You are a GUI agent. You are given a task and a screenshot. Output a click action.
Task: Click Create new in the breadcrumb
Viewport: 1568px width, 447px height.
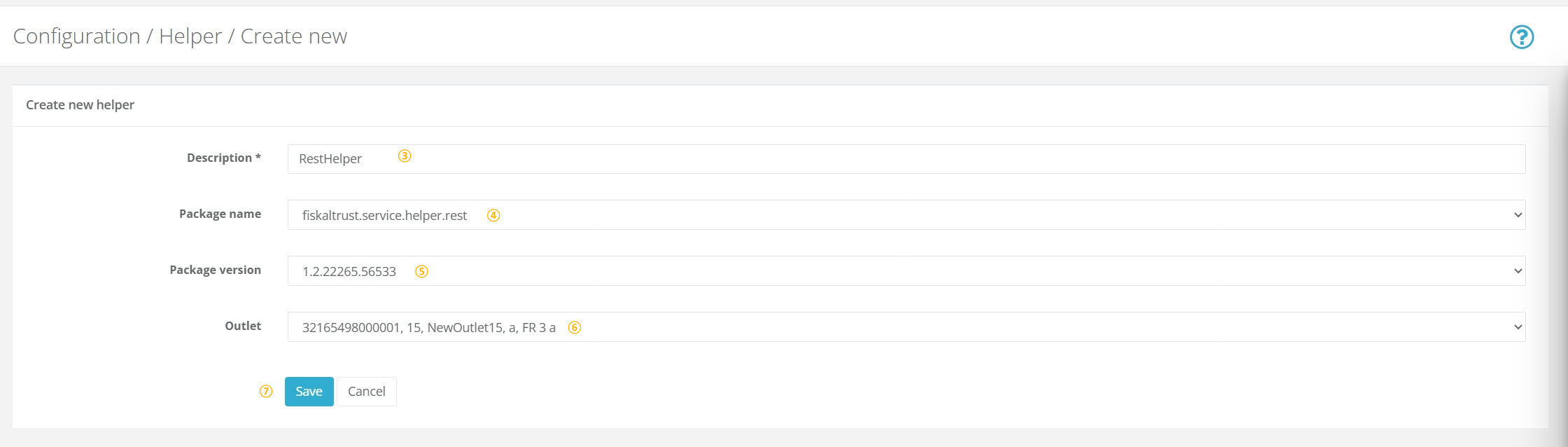[294, 36]
